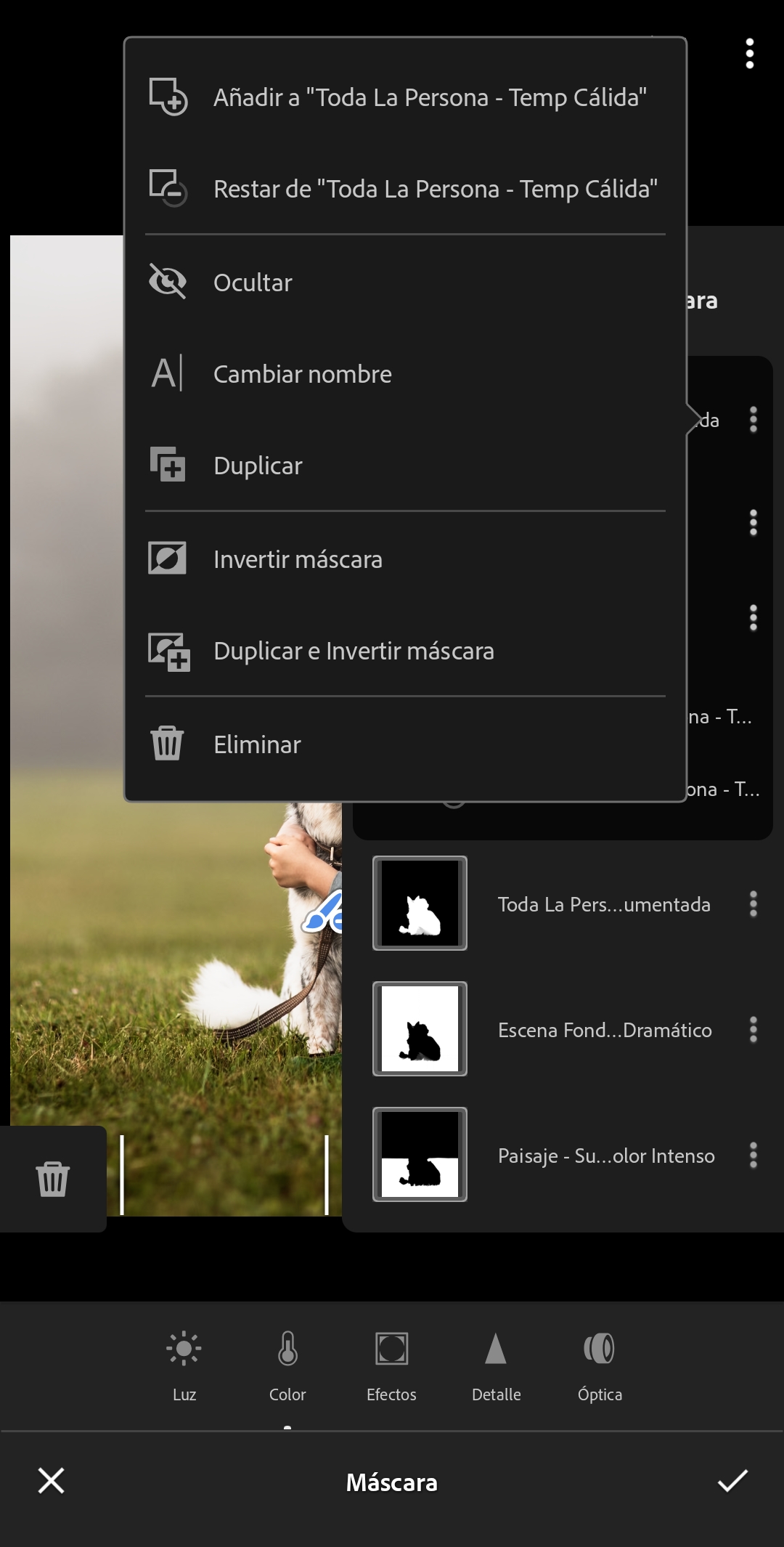Choose Cambiar nombre menu entry
This screenshot has width=784, height=1547.
click(x=405, y=374)
